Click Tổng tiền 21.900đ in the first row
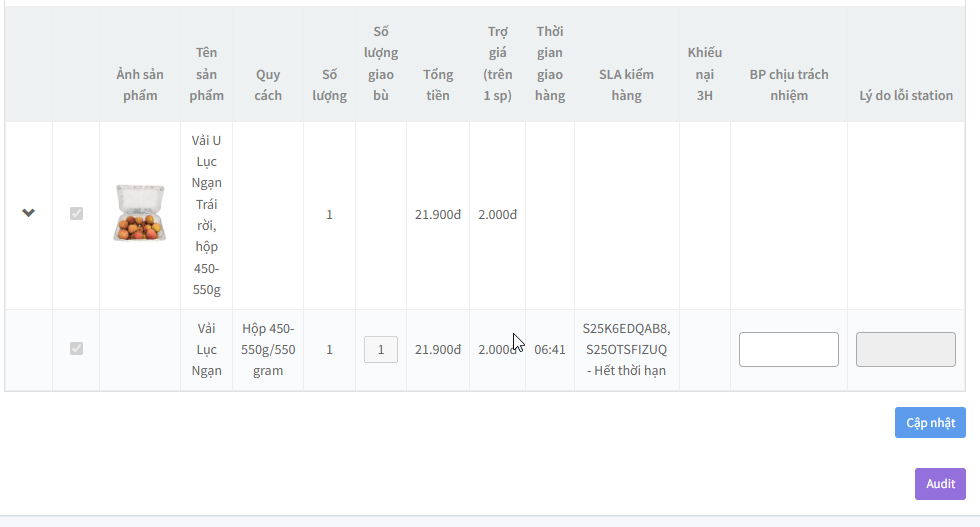 [x=438, y=214]
